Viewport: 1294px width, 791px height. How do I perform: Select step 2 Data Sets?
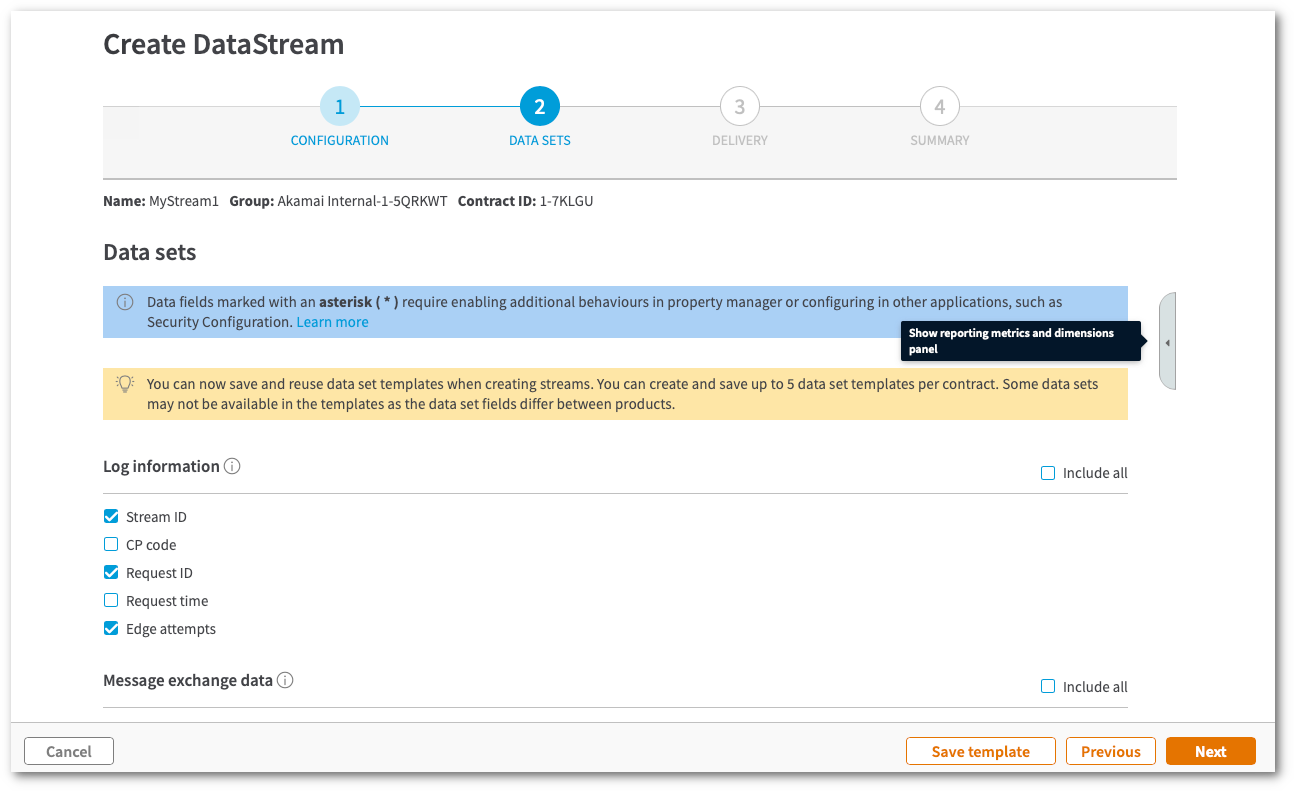tap(540, 107)
